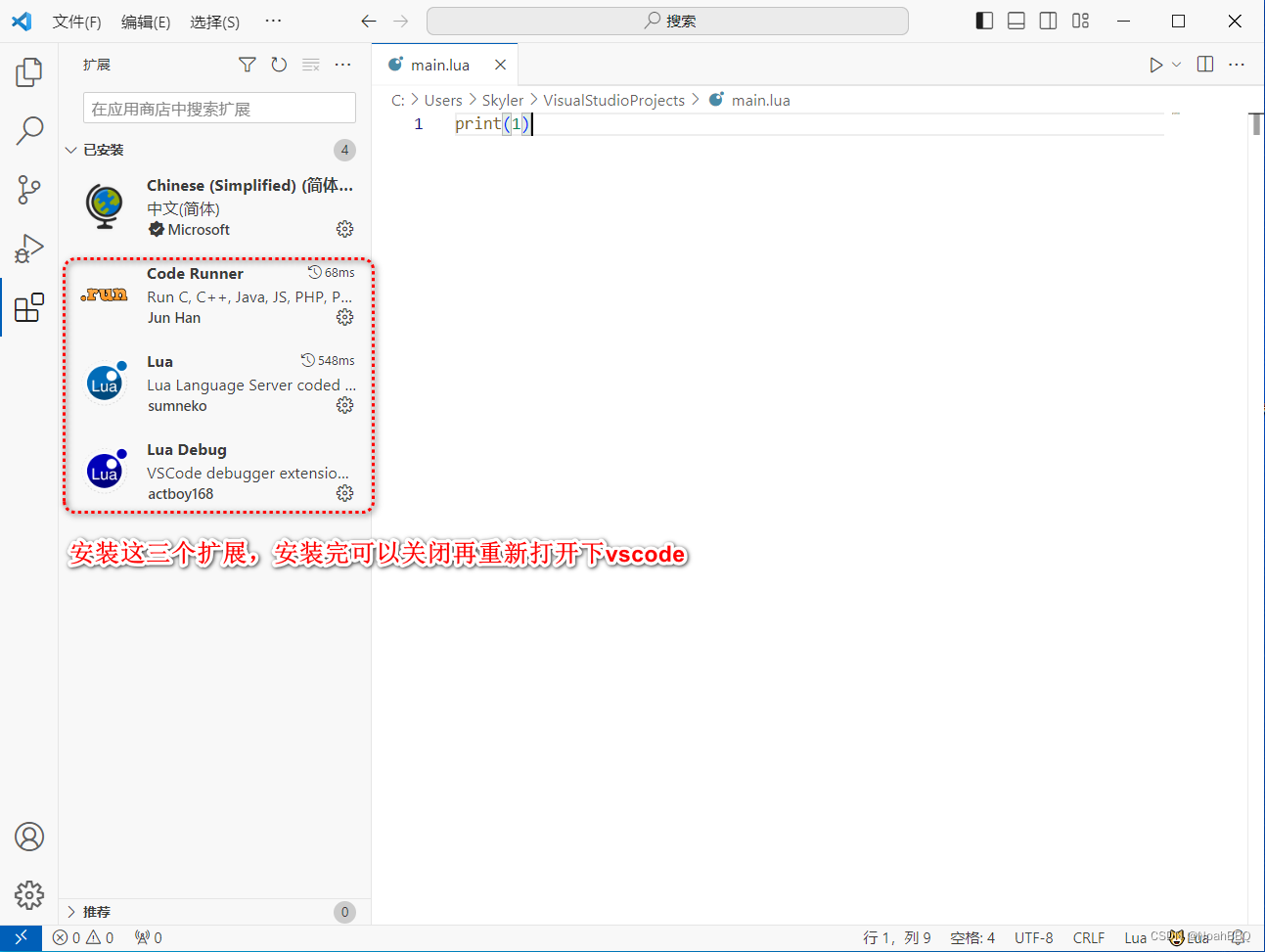Viewport: 1265px width, 952px height.
Task: Open problems errors and warnings indicator
Action: (x=83, y=937)
